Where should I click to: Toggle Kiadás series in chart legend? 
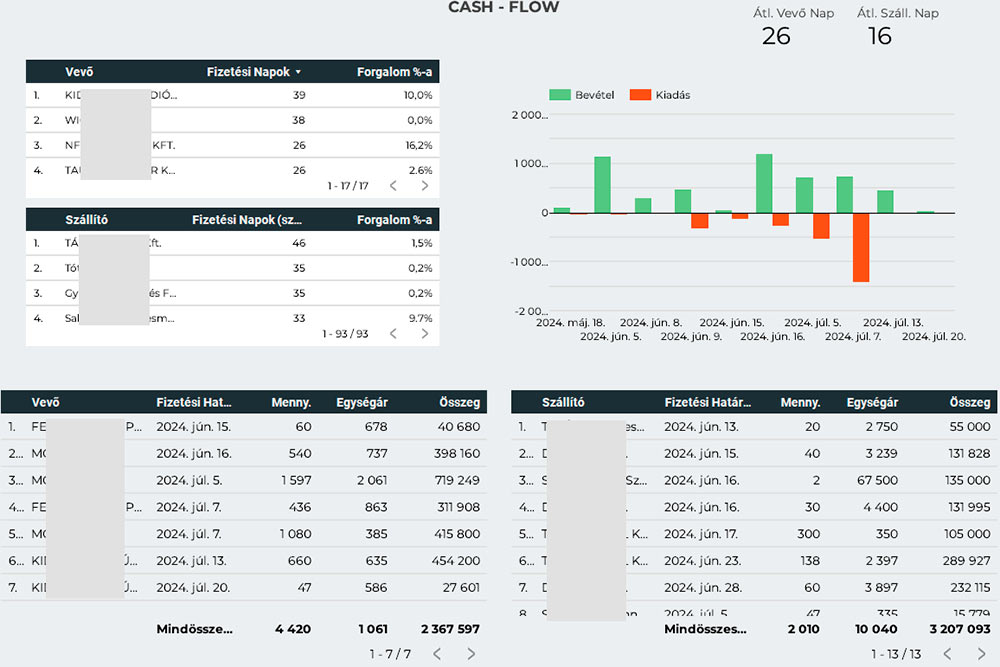click(x=672, y=95)
